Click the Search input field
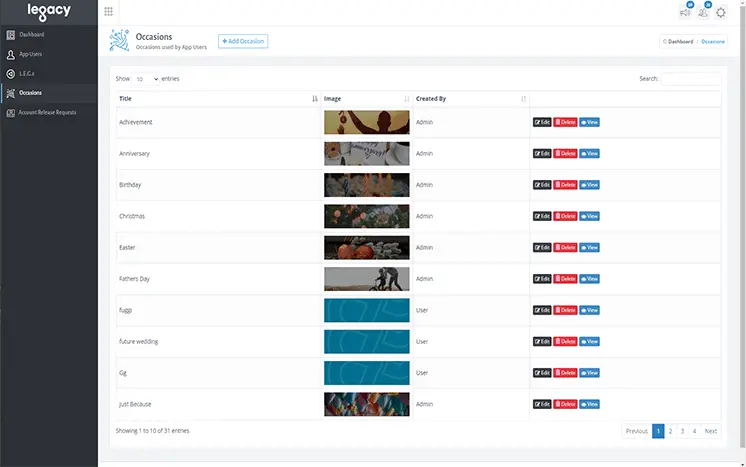 (690, 78)
